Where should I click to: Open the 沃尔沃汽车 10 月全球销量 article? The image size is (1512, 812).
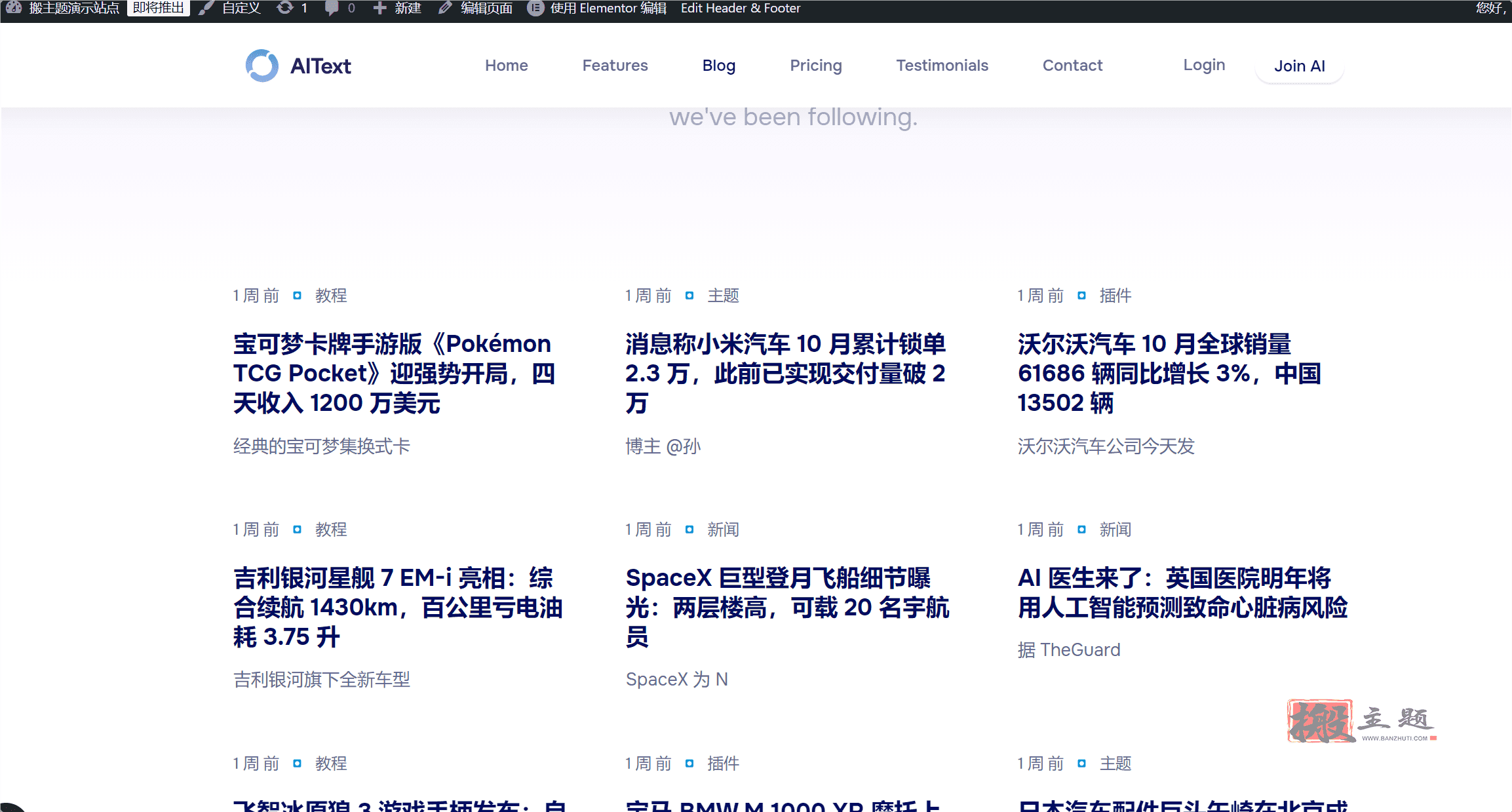click(x=1169, y=373)
